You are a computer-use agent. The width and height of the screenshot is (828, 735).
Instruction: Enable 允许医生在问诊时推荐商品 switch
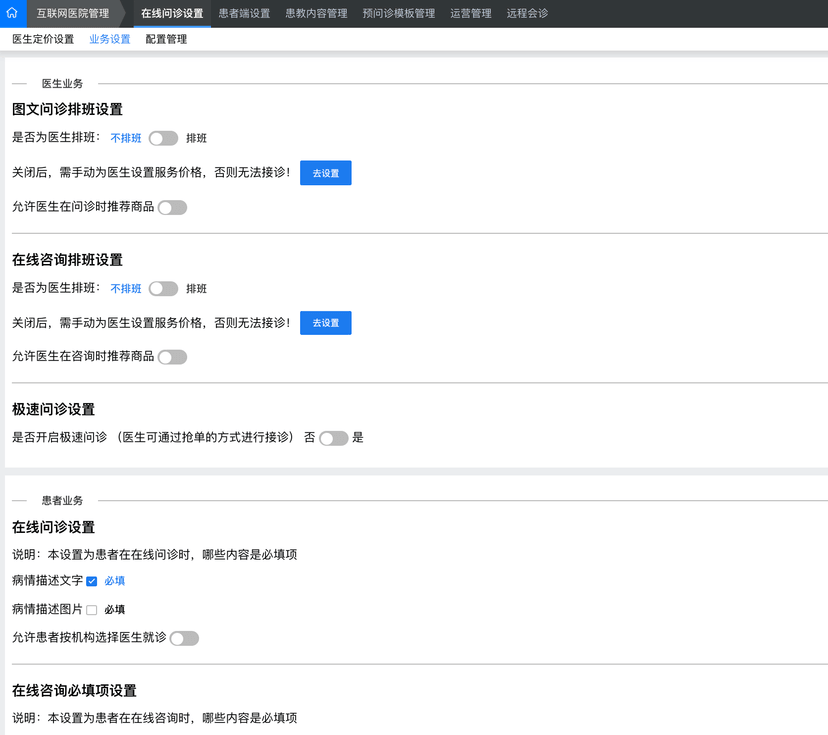coord(172,208)
